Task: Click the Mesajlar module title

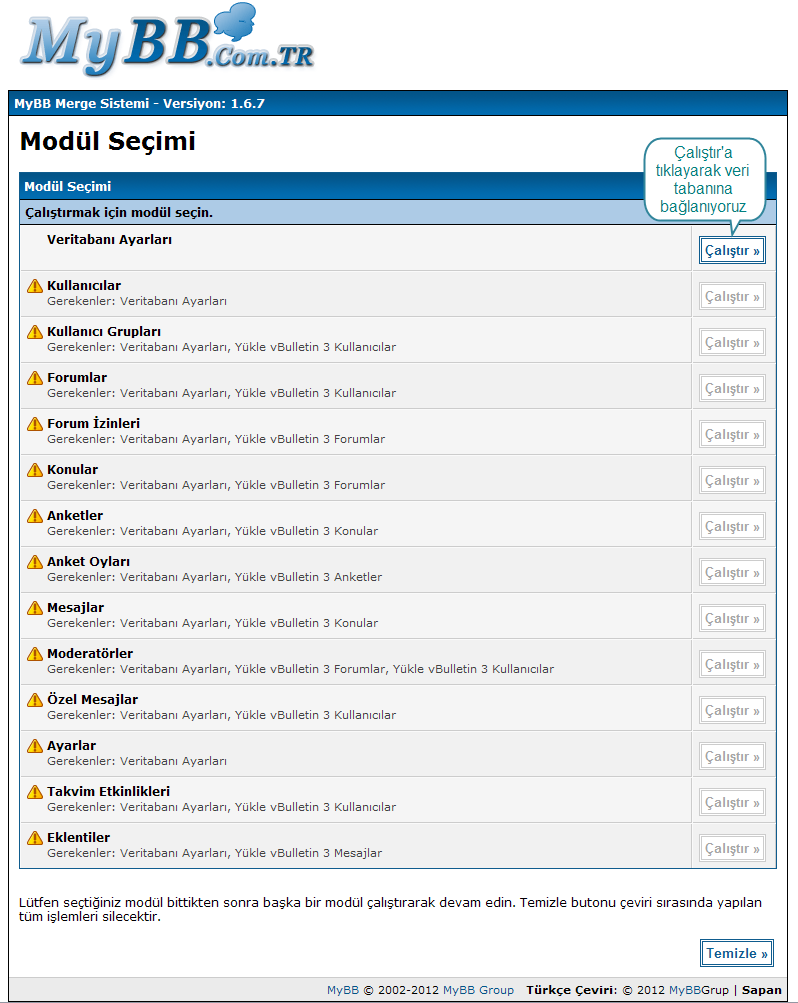Action: coord(75,608)
